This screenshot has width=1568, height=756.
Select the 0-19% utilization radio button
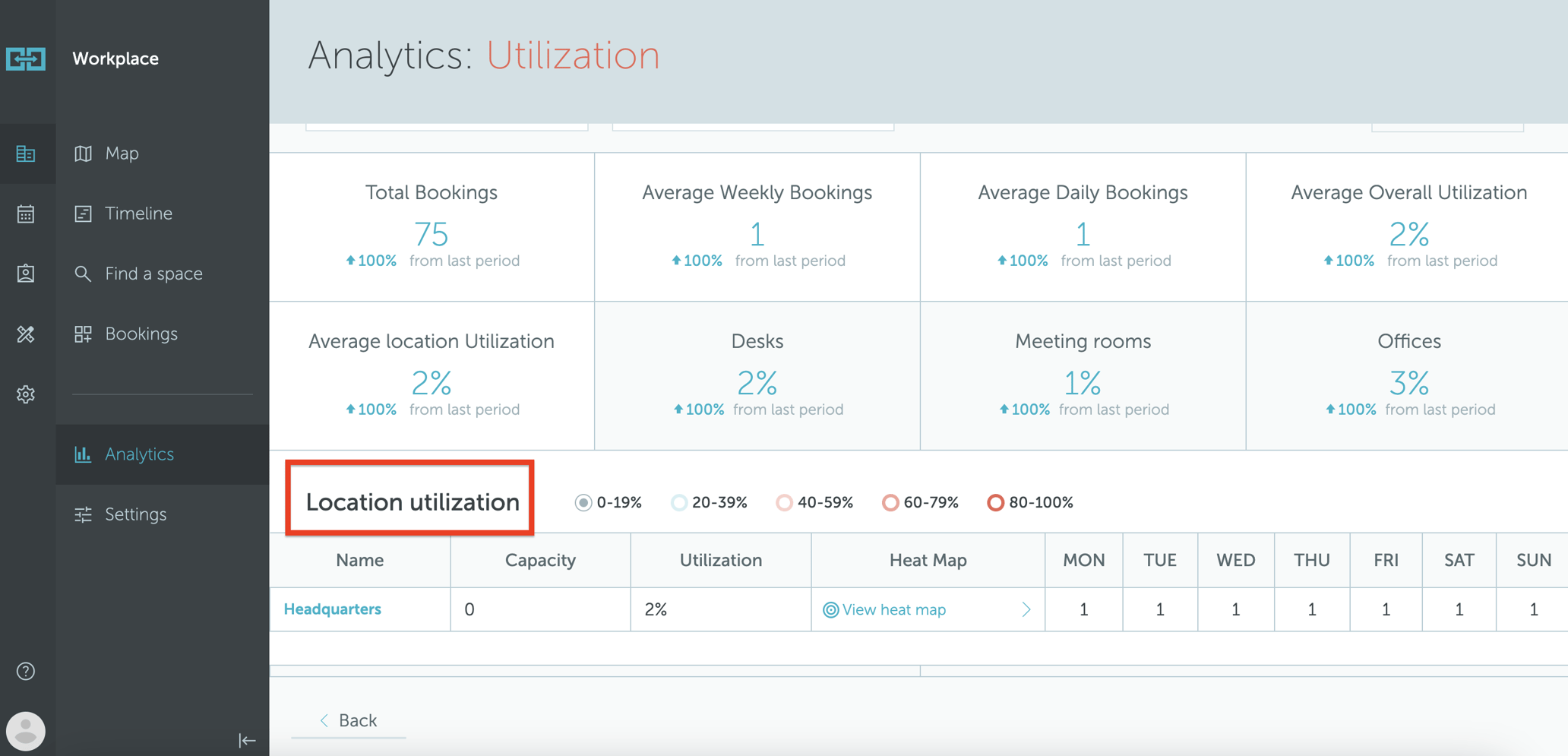583,503
